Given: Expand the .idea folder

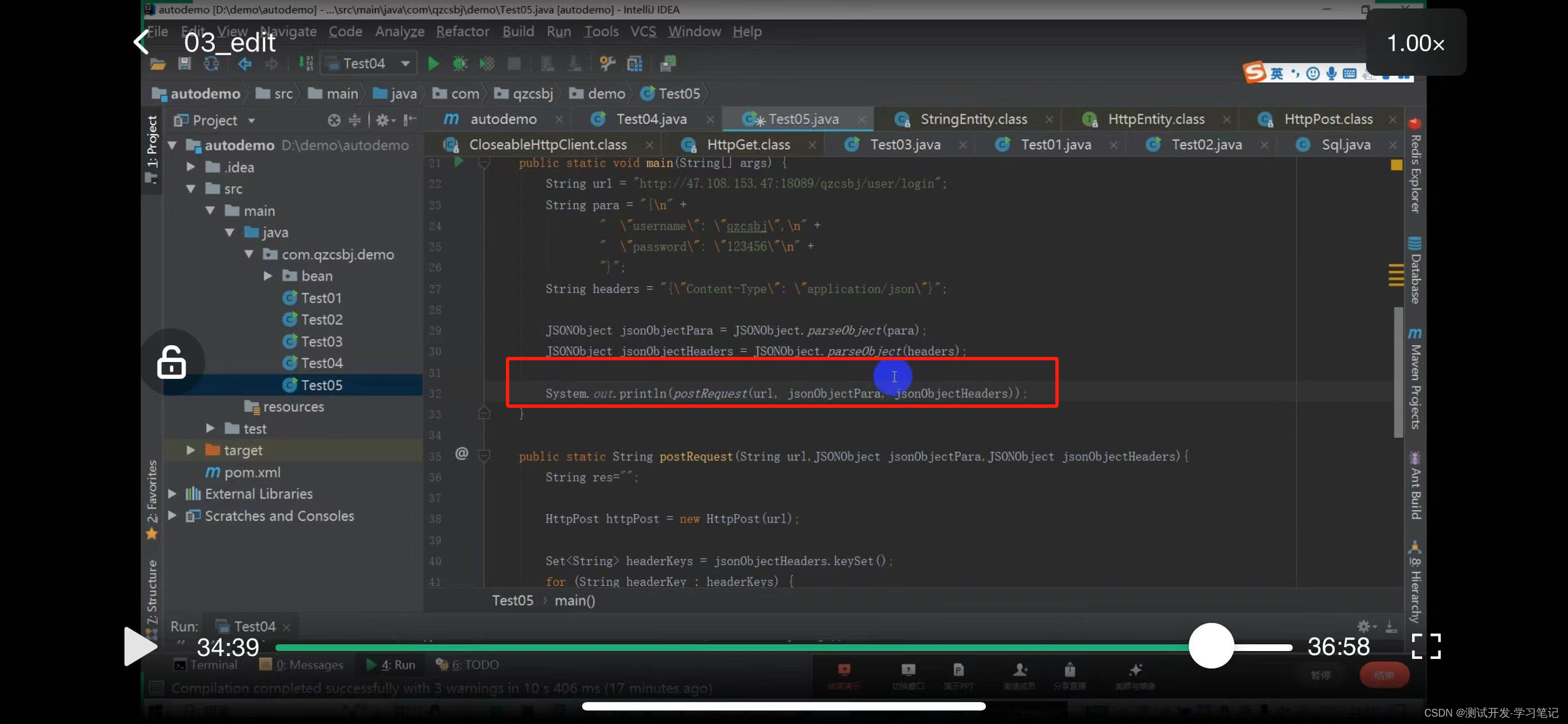Looking at the screenshot, I should pyautogui.click(x=190, y=166).
